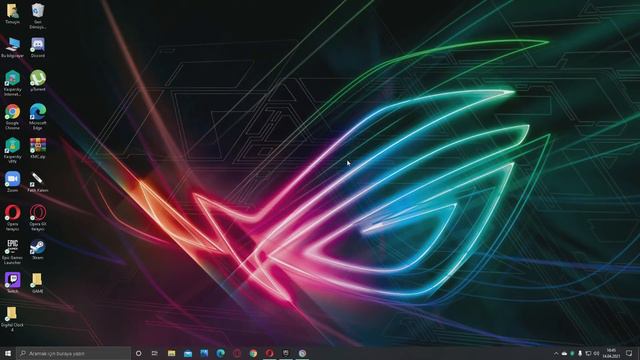640x360 pixels.
Task: Select the This PC (Bu bilgisayar) desktop icon
Action: pyautogui.click(x=12, y=47)
